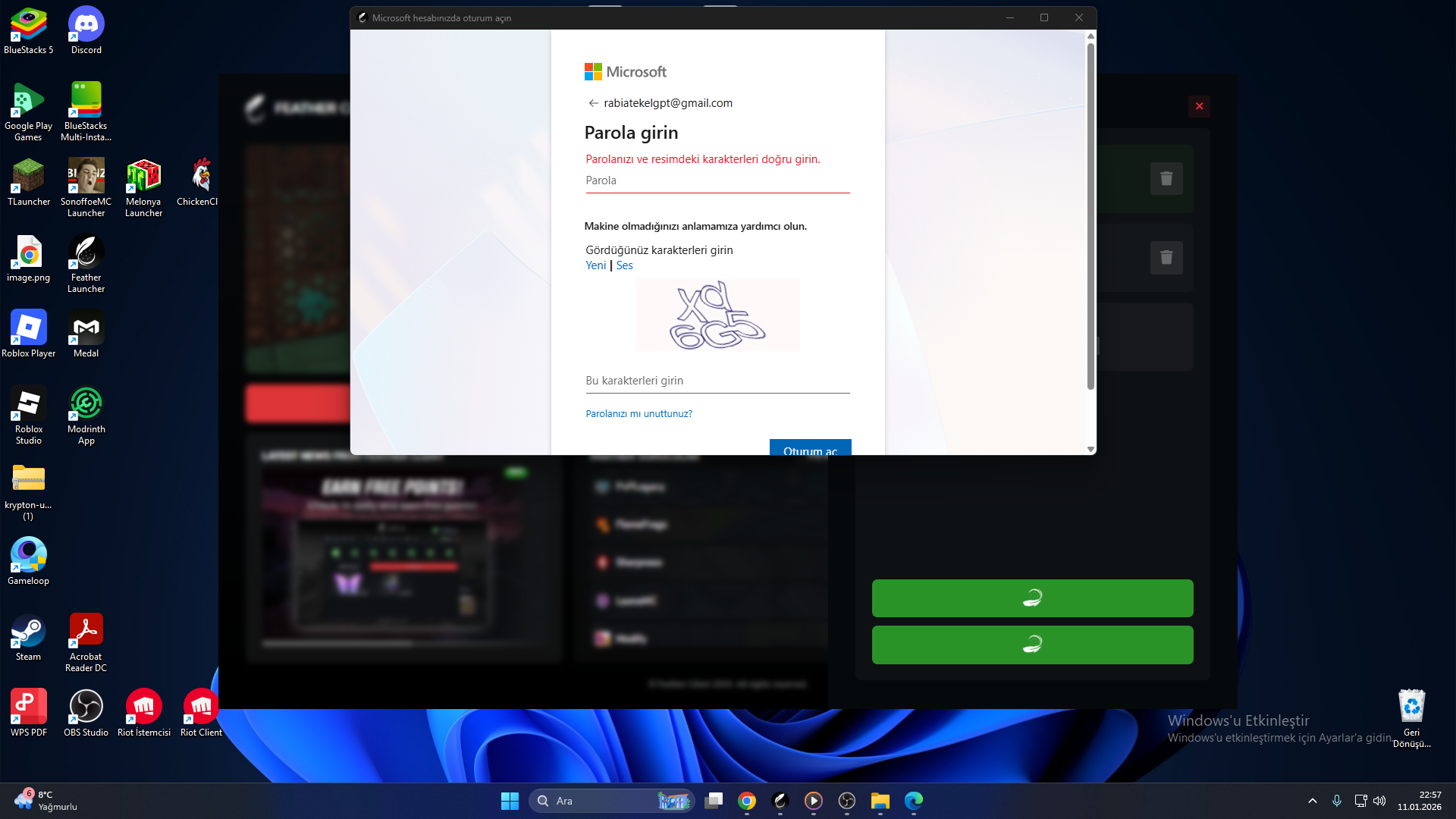Select the krypton-u zip folder icon

[29, 491]
